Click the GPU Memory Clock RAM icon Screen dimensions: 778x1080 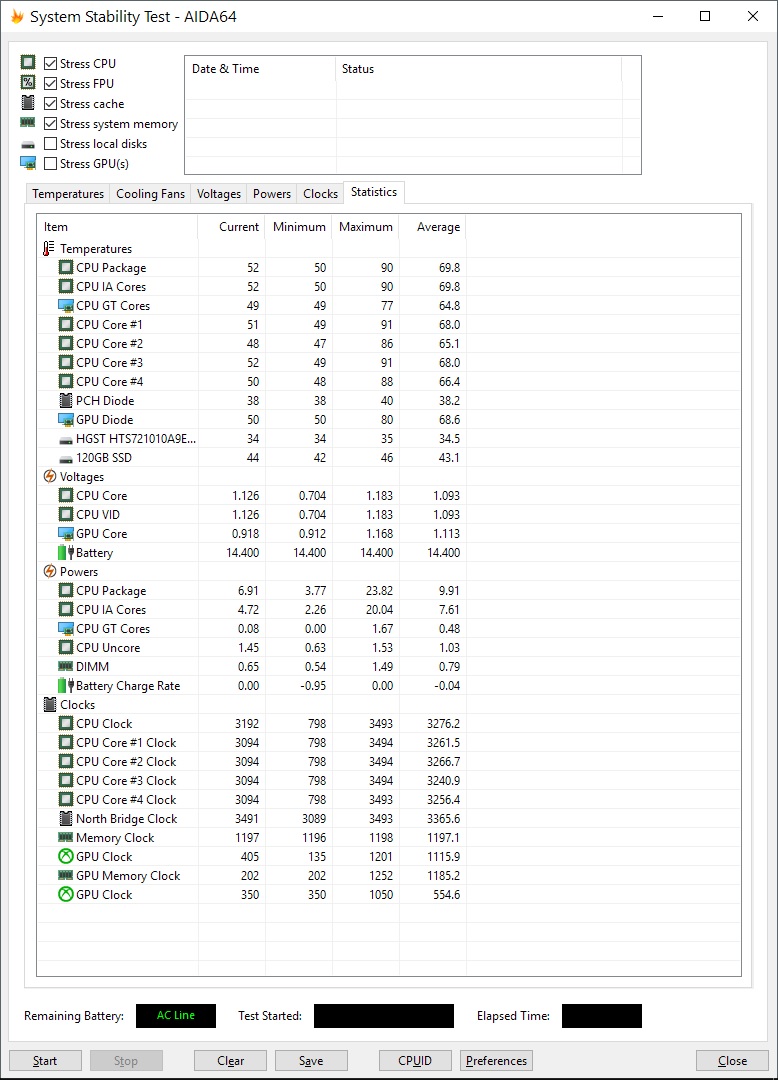[x=65, y=875]
